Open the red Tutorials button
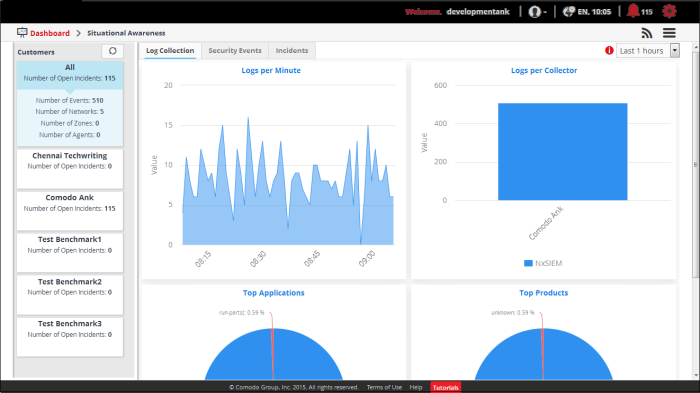The image size is (700, 393). pyautogui.click(x=446, y=387)
